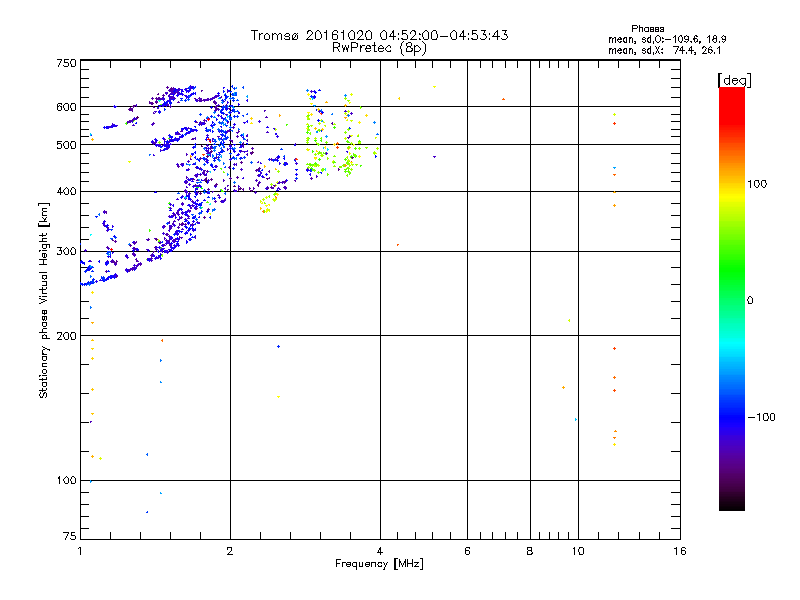Click the 'Phases' header label
Viewport: 800px width, 600px height.
[647, 29]
